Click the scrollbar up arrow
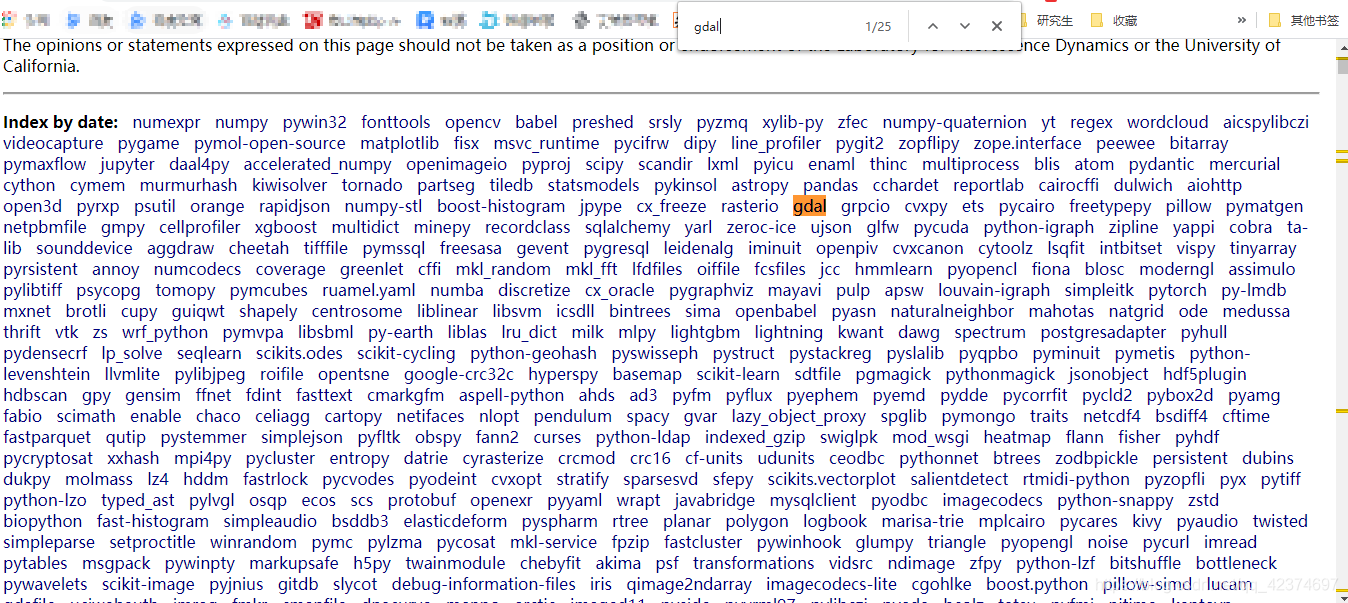The image size is (1348, 603). click(1341, 46)
